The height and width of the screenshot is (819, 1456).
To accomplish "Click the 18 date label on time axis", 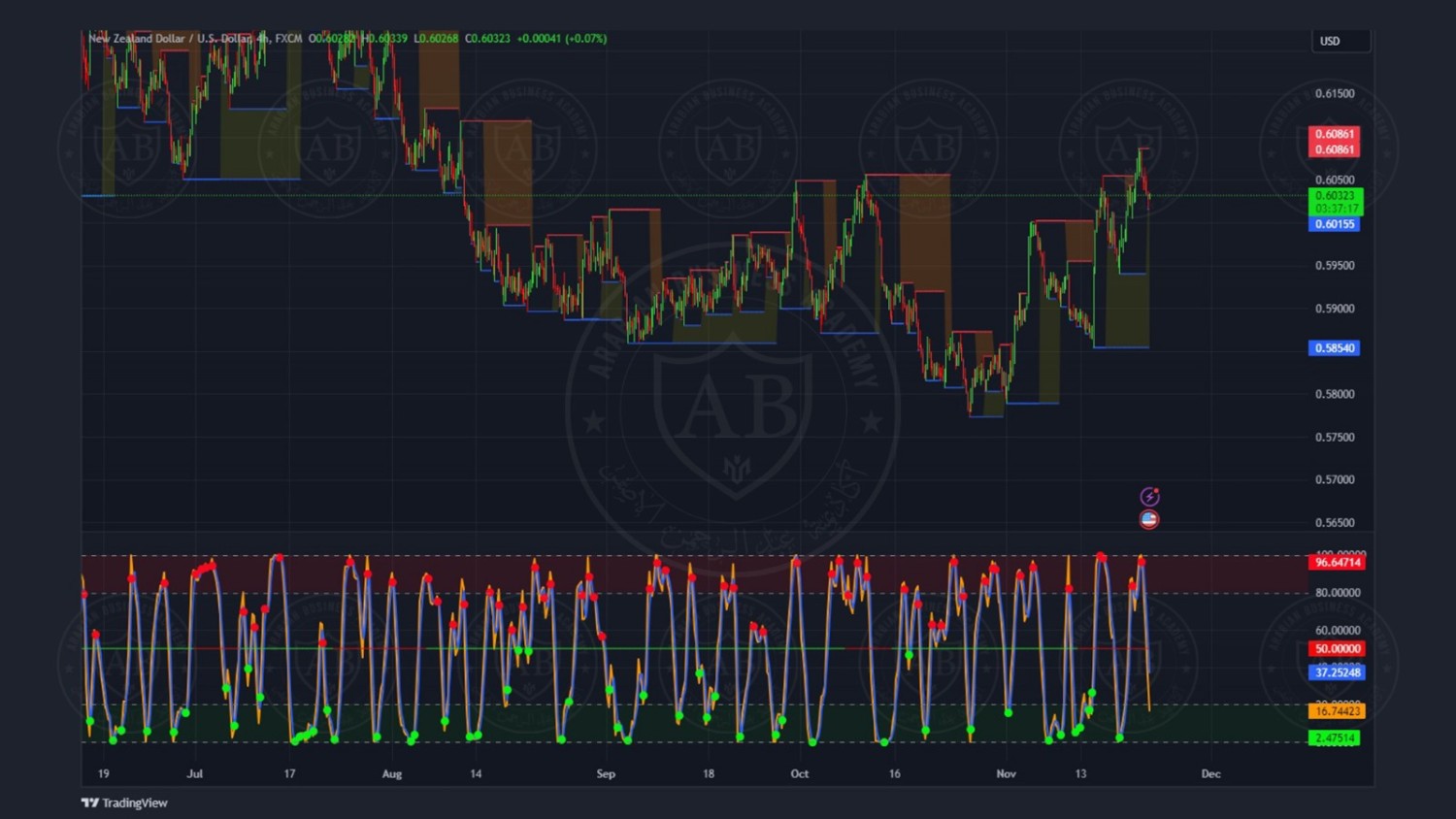I will pos(709,774).
